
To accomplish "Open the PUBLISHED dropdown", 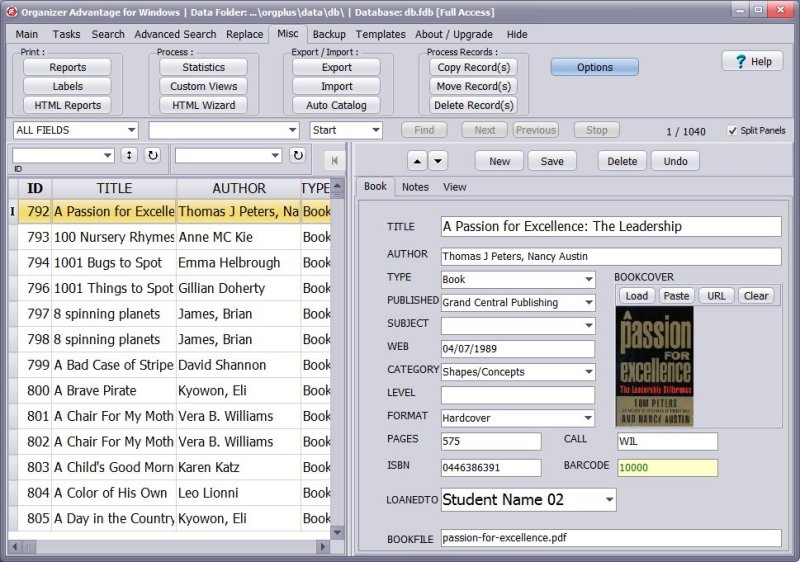I will pyautogui.click(x=589, y=302).
